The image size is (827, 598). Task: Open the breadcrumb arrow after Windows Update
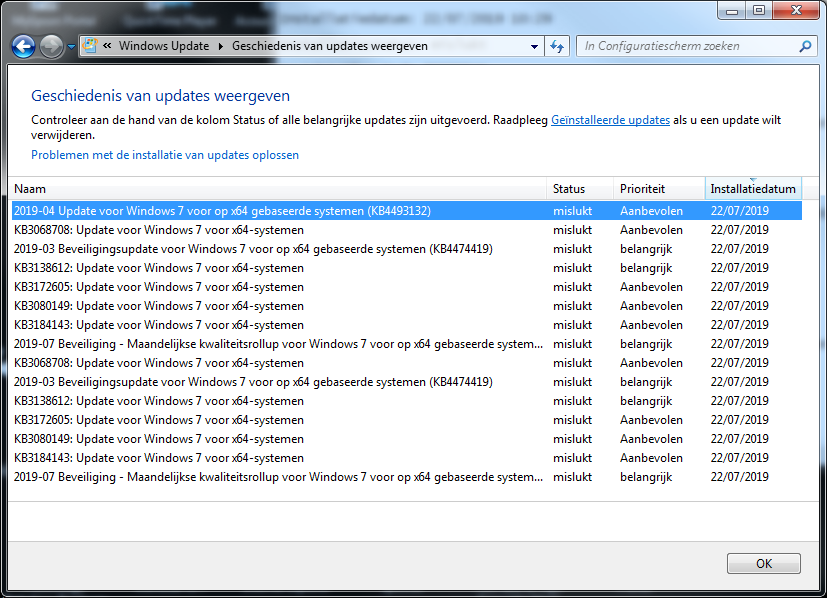220,46
